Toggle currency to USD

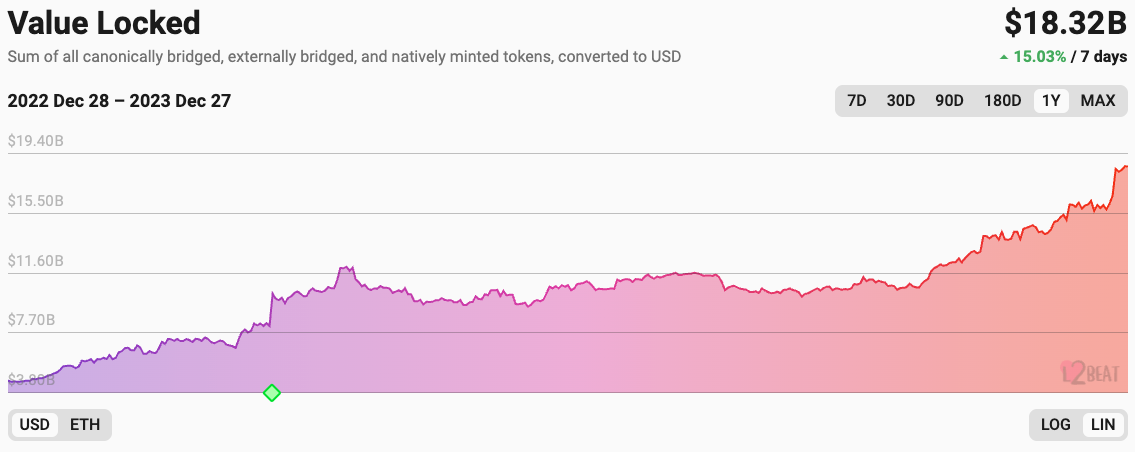coord(35,425)
